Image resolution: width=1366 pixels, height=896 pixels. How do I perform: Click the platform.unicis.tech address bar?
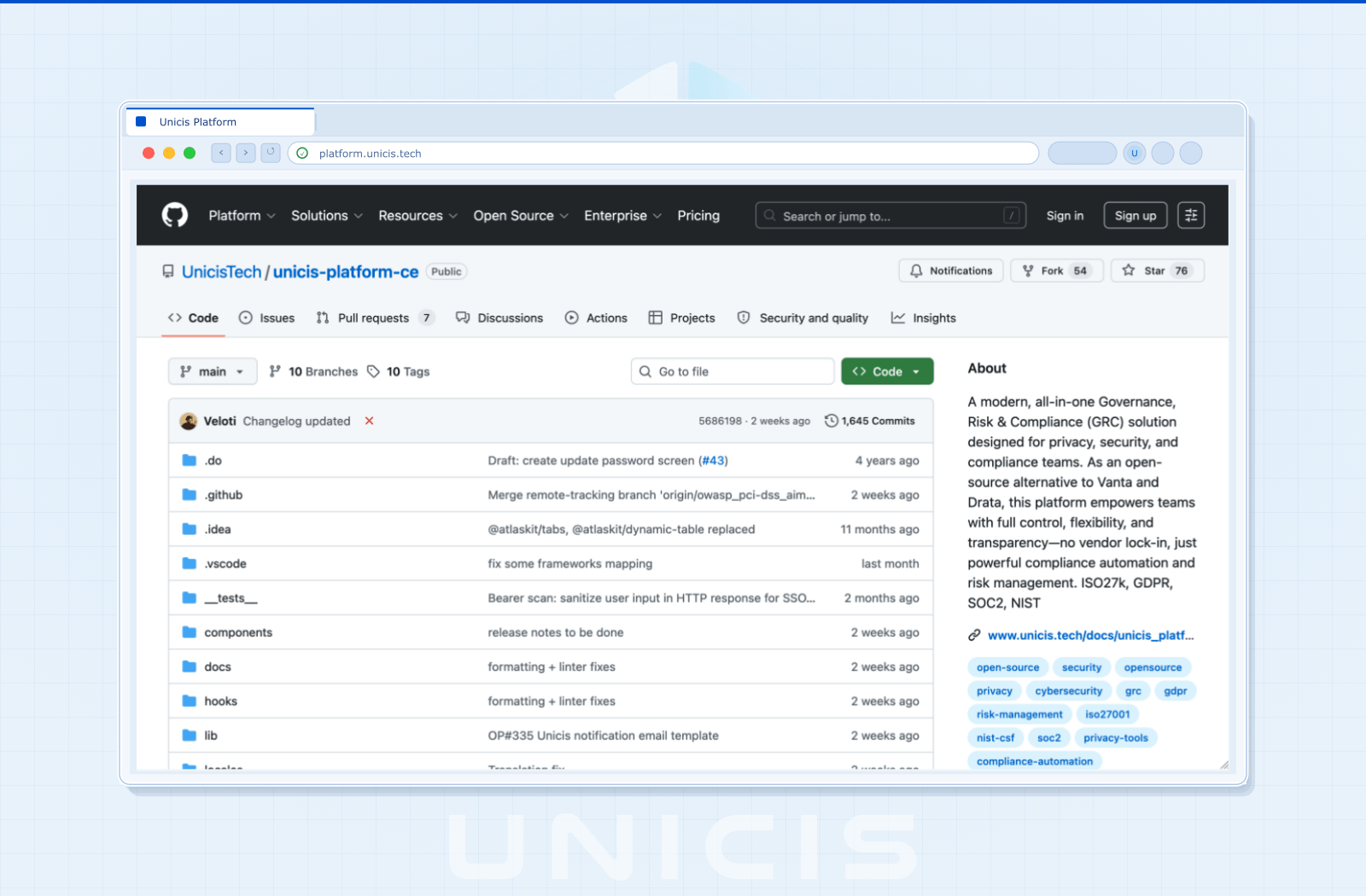click(663, 153)
